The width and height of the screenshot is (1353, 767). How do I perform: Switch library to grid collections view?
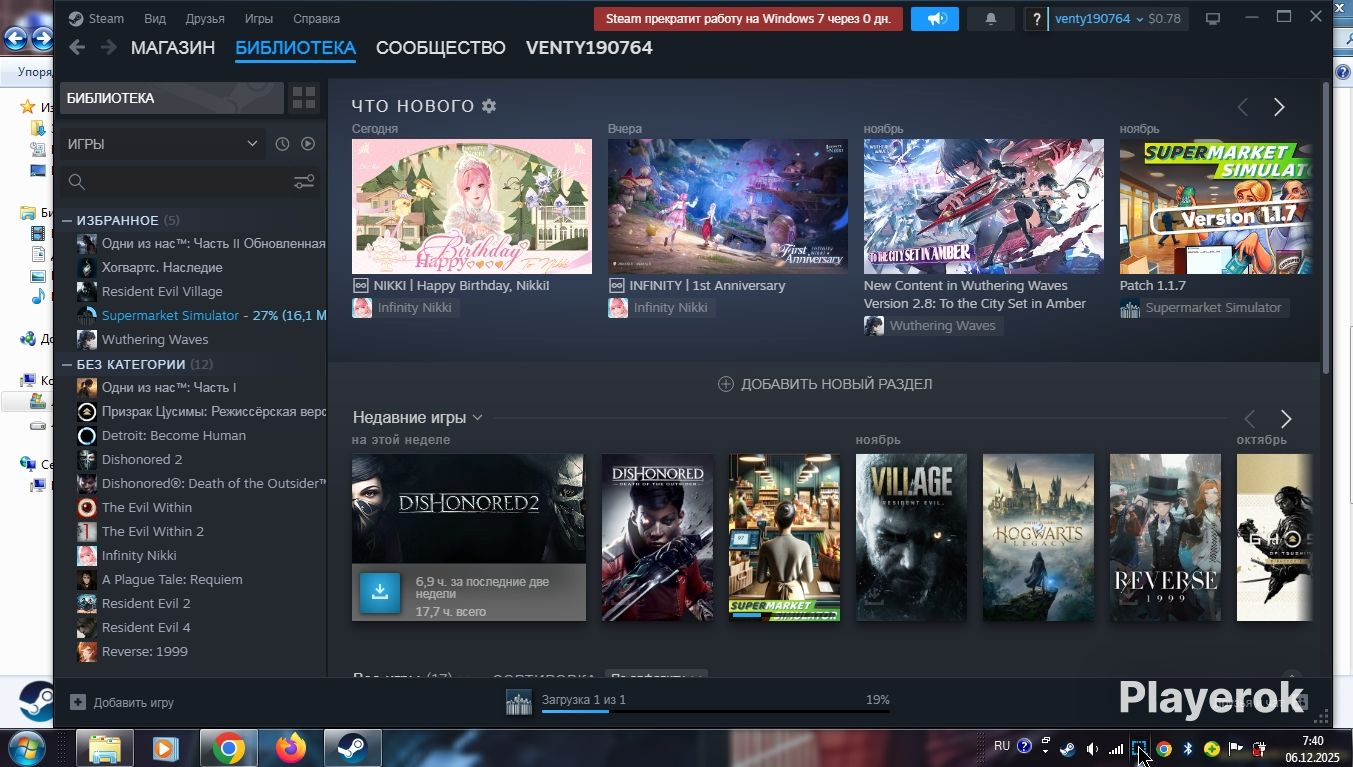click(x=304, y=98)
